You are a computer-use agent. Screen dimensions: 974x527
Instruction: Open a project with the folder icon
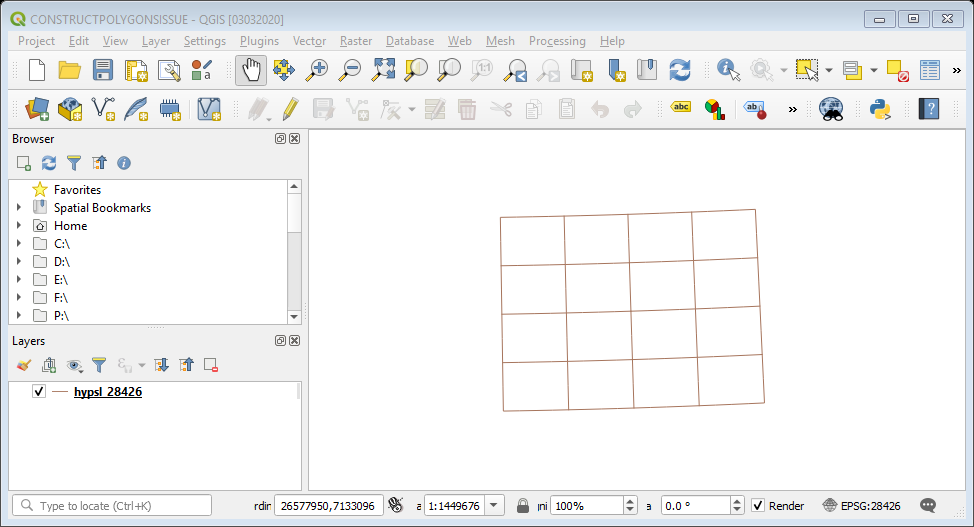(x=70, y=70)
